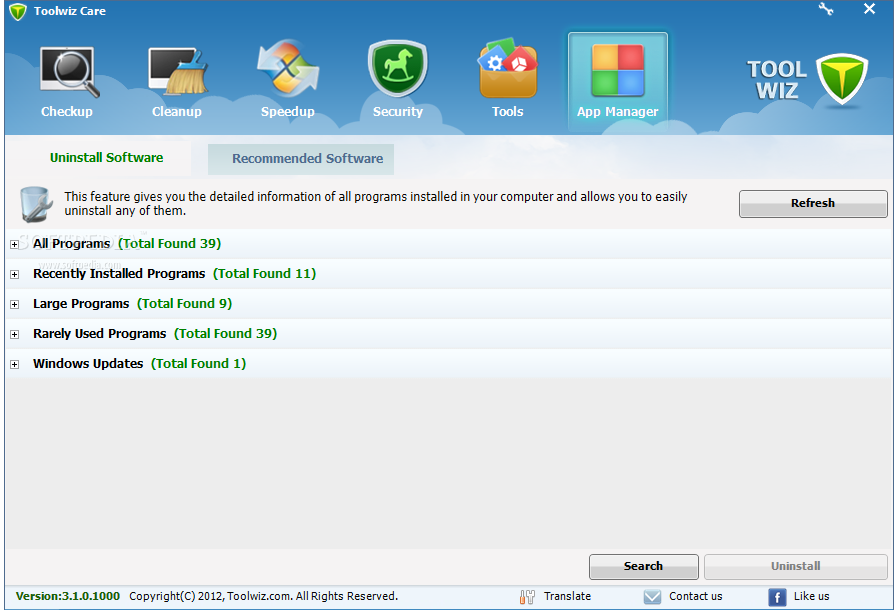The image size is (894, 610).
Task: Click the Contact us envelope icon
Action: (x=652, y=597)
